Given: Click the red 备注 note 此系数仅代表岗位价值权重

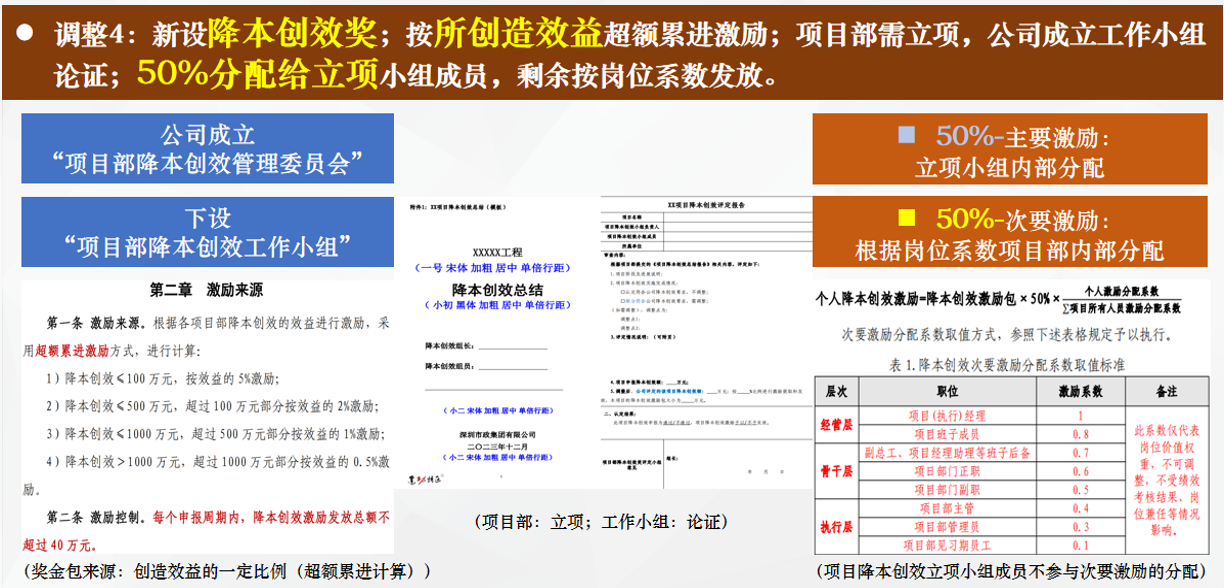Looking at the screenshot, I should [x=1166, y=480].
